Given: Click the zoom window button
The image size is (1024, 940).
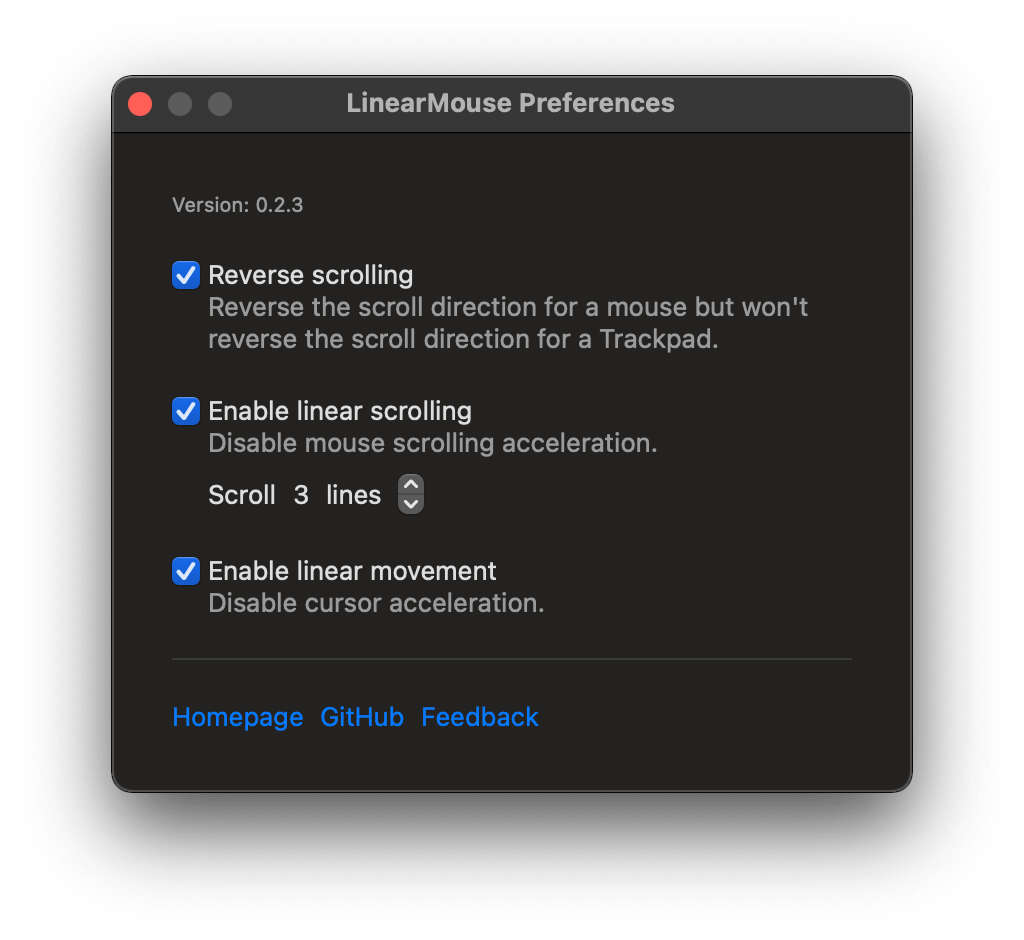Looking at the screenshot, I should click(x=219, y=103).
